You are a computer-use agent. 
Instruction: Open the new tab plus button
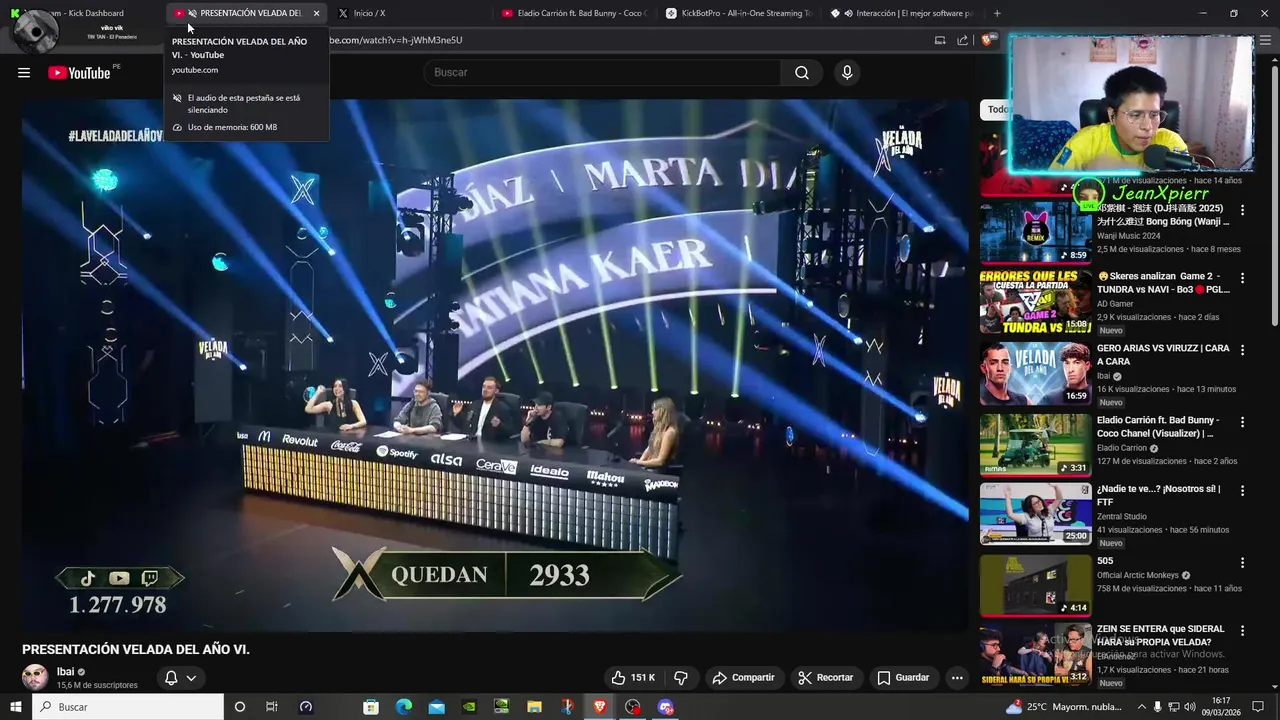pos(997,13)
